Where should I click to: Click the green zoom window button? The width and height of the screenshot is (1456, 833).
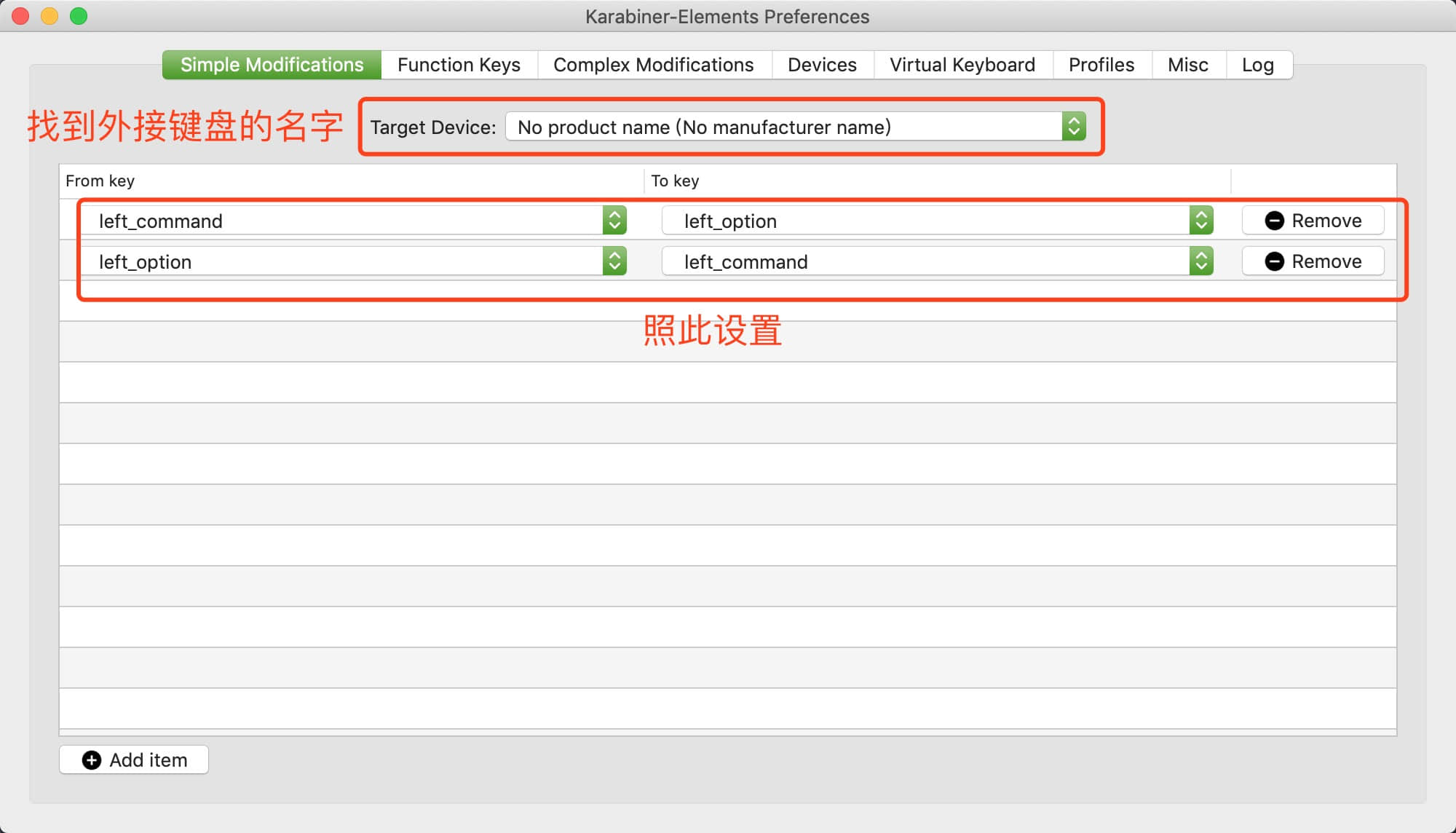79,16
